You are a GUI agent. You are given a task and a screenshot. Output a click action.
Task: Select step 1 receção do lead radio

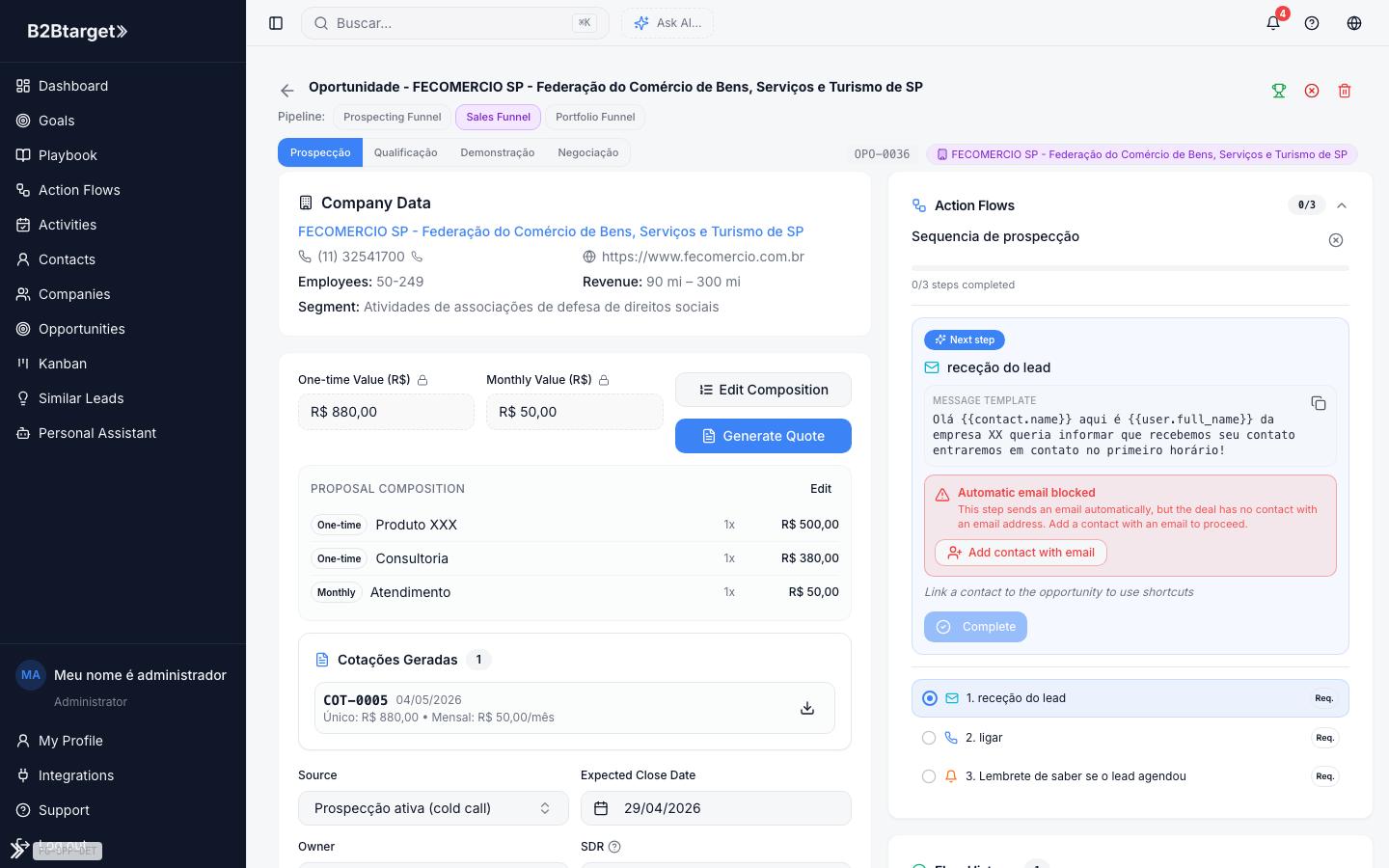930,698
